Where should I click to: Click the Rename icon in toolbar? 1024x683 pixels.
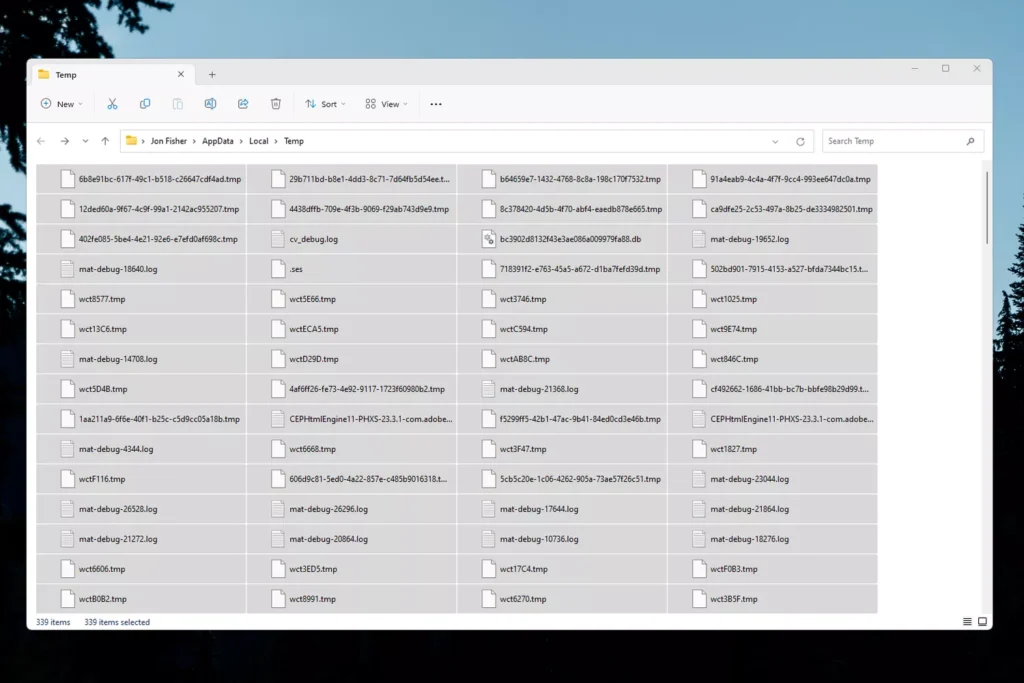210,104
